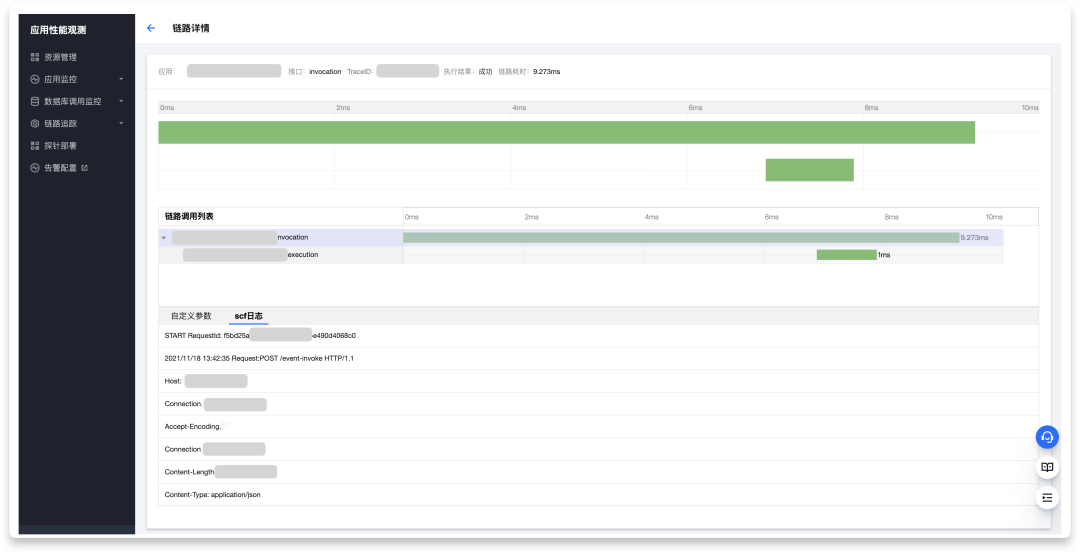Image resolution: width=1080 pixels, height=553 pixels.
Task: Click the Host: log line
Action: pos(598,381)
